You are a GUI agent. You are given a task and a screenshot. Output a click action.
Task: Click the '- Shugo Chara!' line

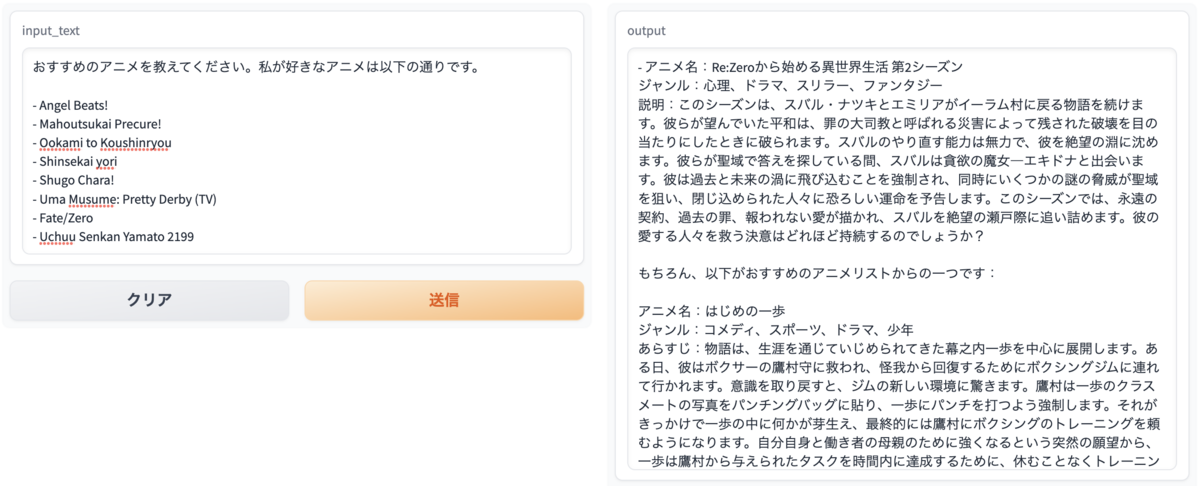click(x=73, y=181)
